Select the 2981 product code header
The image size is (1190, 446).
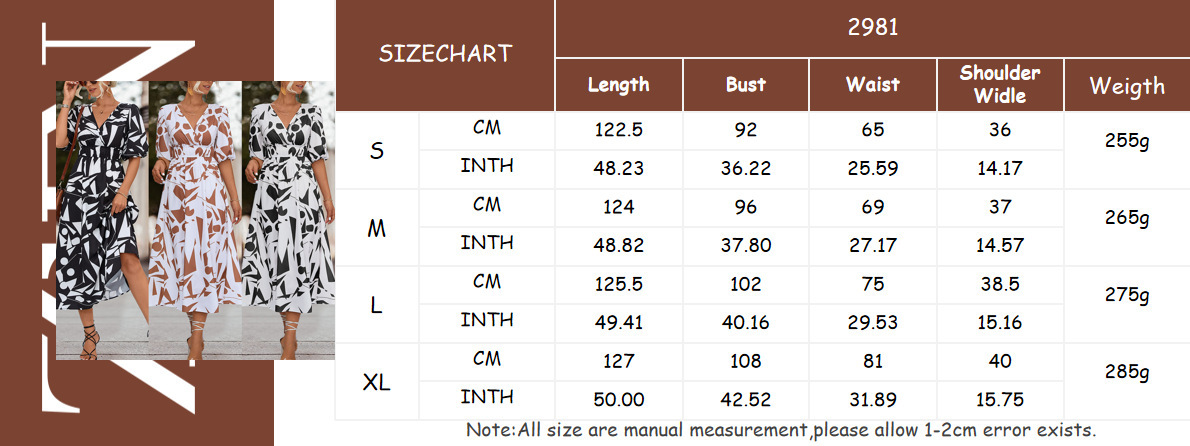tap(873, 28)
